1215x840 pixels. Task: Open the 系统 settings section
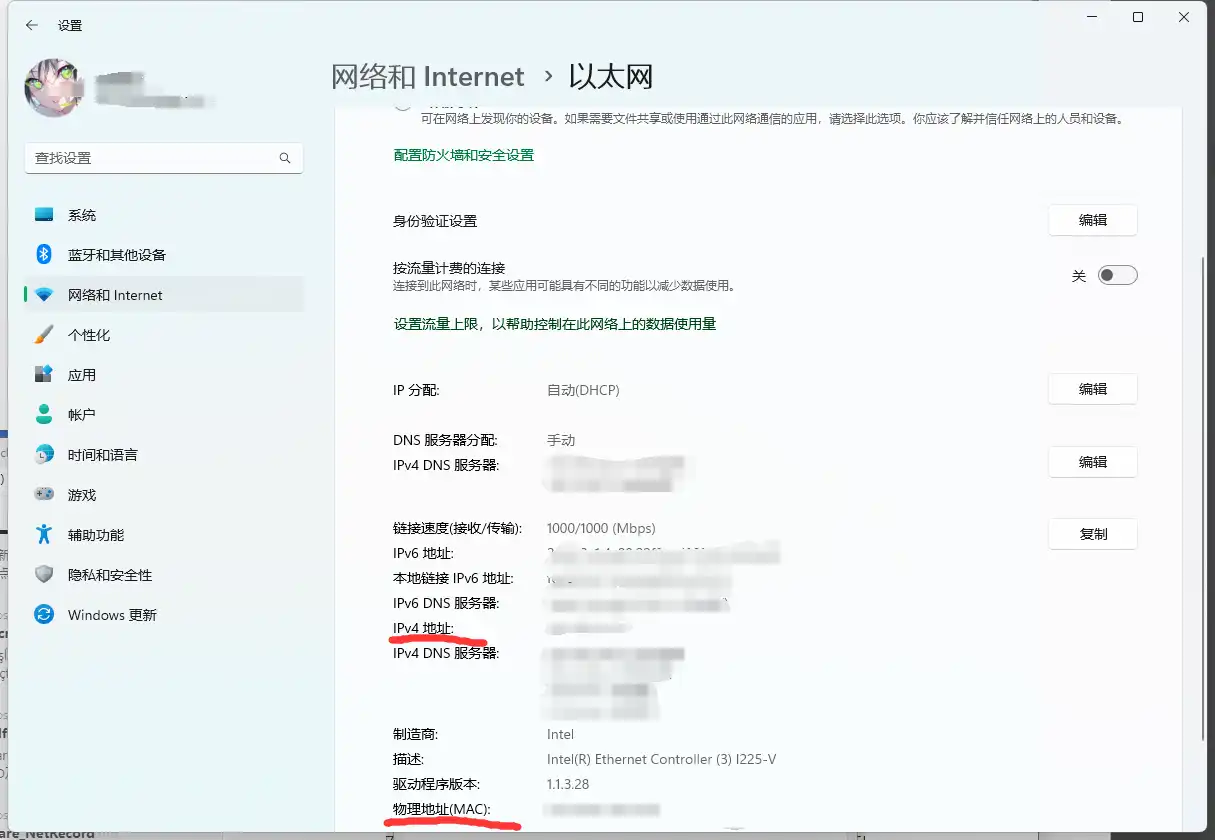point(80,214)
